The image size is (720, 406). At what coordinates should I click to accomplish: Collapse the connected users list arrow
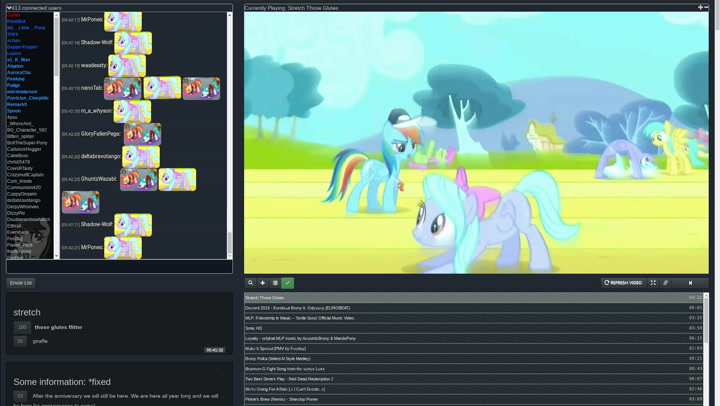[9, 8]
